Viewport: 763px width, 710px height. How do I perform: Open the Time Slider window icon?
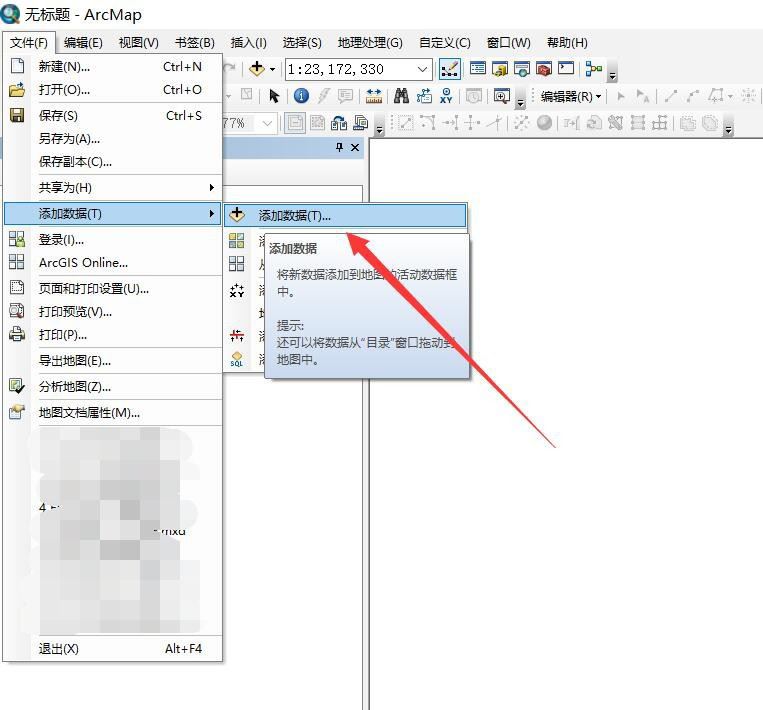coord(473,96)
